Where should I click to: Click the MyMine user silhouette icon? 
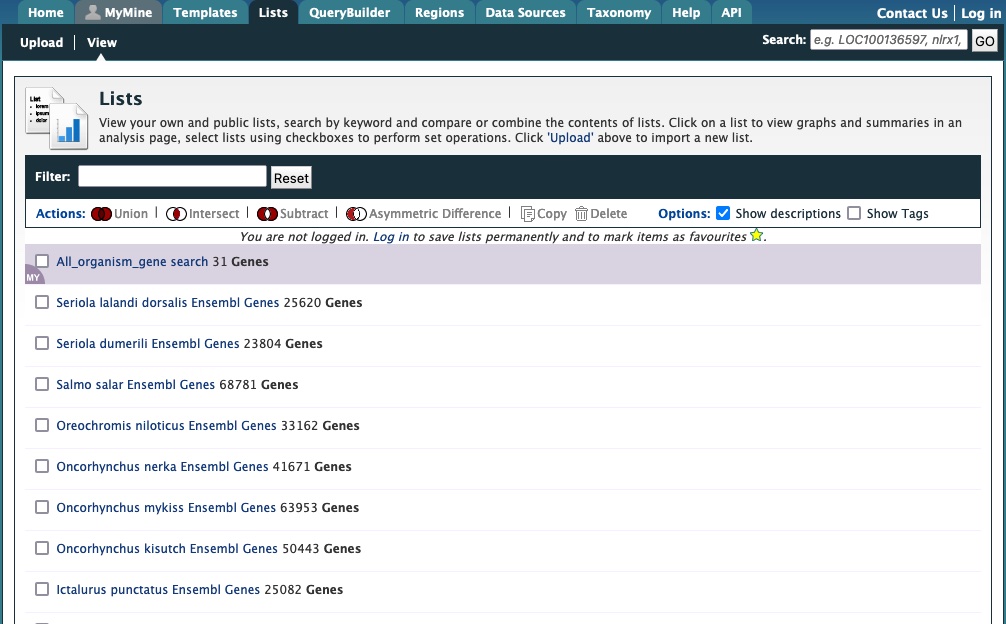coord(93,12)
